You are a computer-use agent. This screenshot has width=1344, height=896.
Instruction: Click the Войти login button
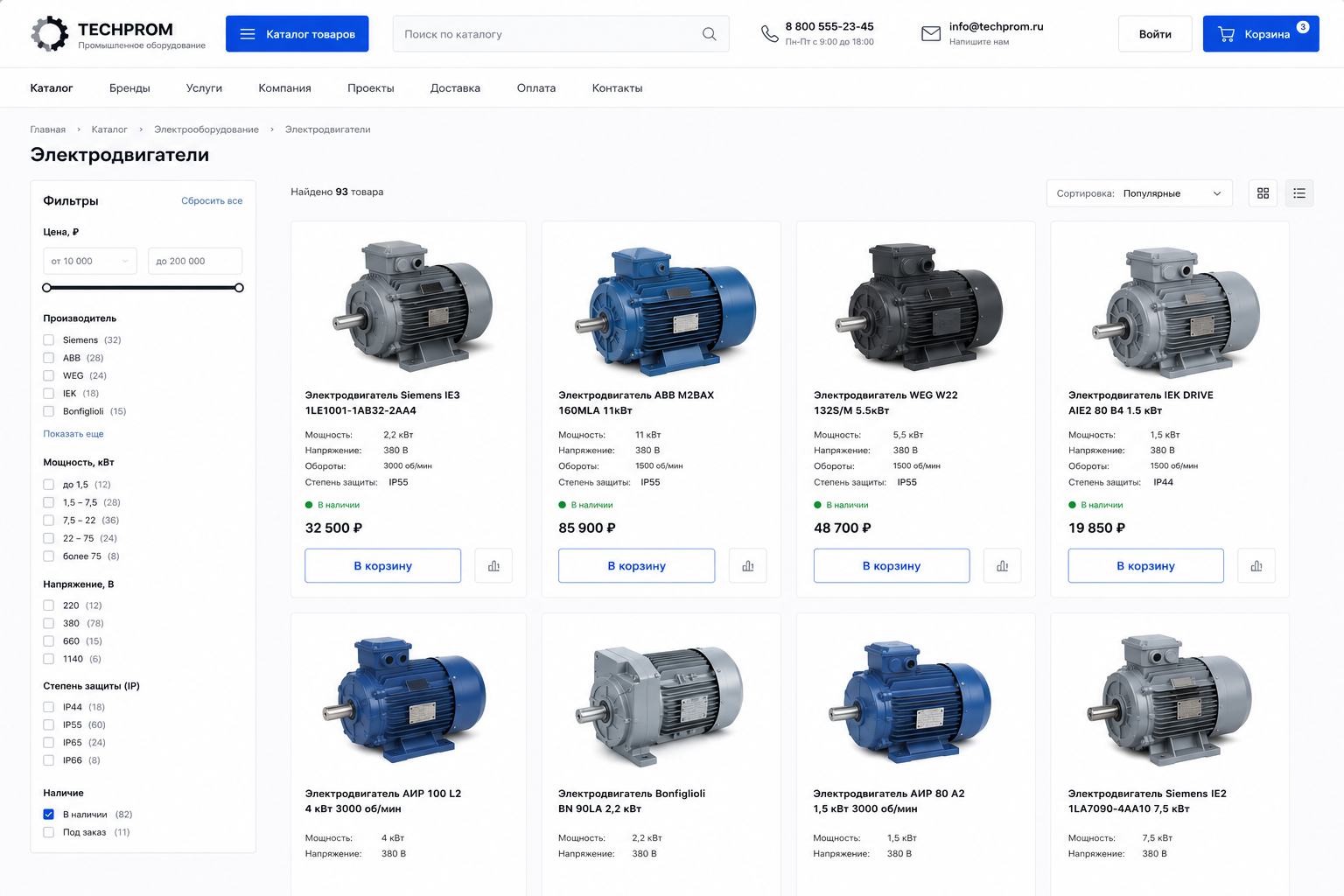1155,34
